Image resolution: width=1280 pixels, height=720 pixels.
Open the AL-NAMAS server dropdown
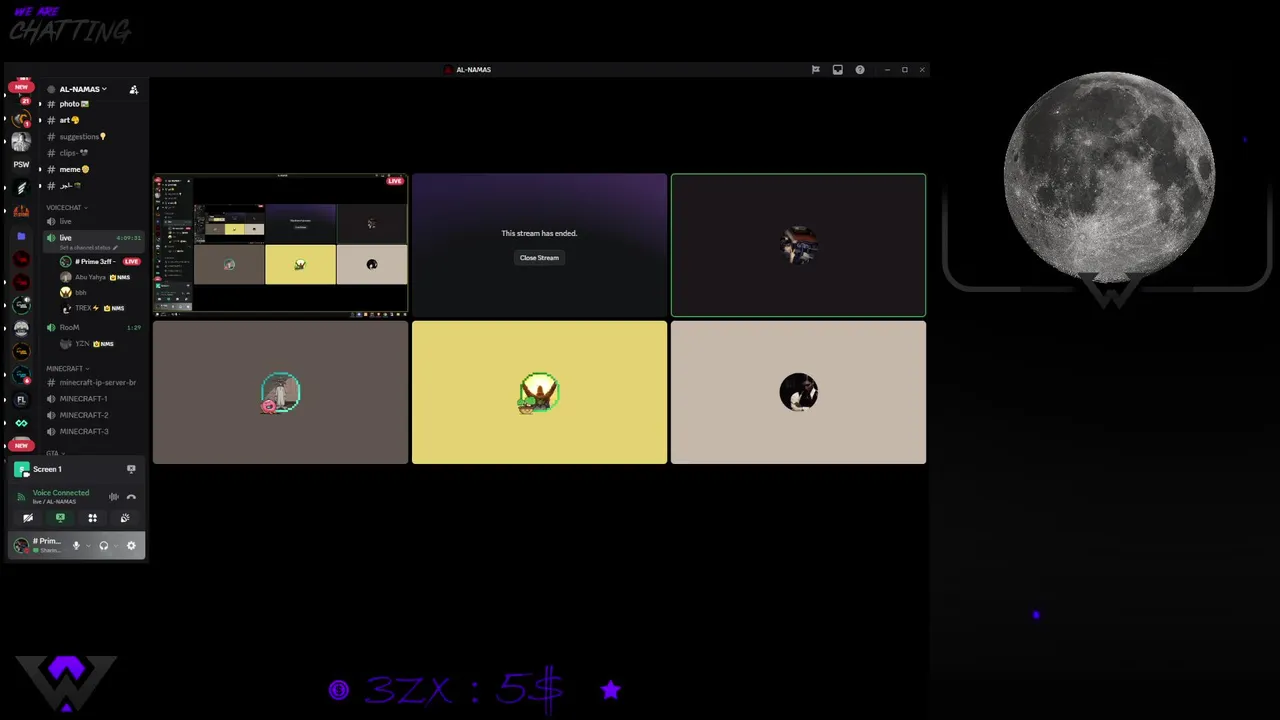pyautogui.click(x=82, y=89)
